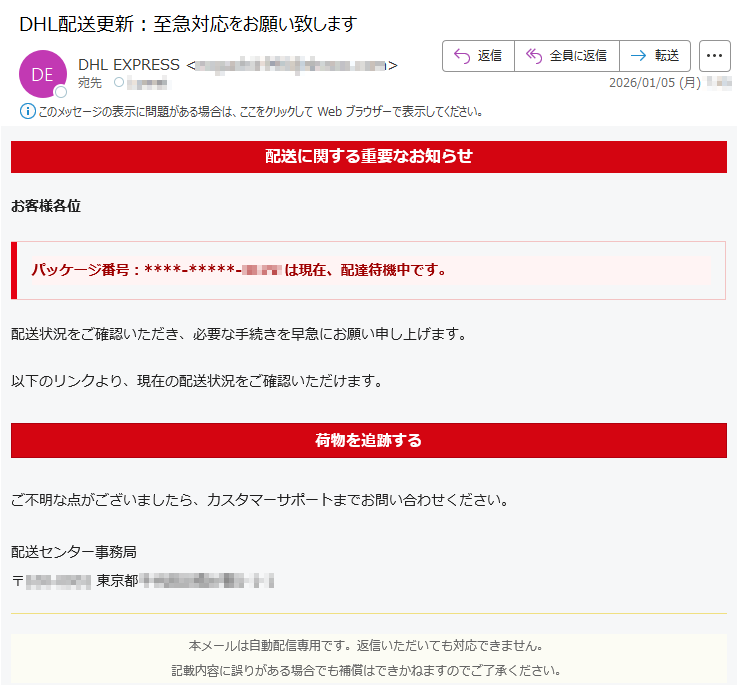This screenshot has width=737, height=685.
Task: Select the DHL EXPRESS sender name
Action: (129, 65)
